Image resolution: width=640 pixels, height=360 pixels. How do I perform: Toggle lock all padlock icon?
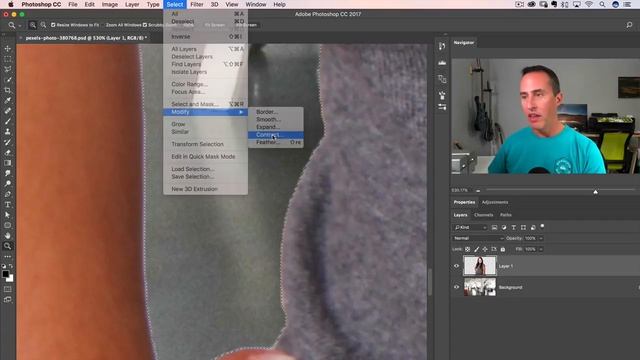pos(503,249)
